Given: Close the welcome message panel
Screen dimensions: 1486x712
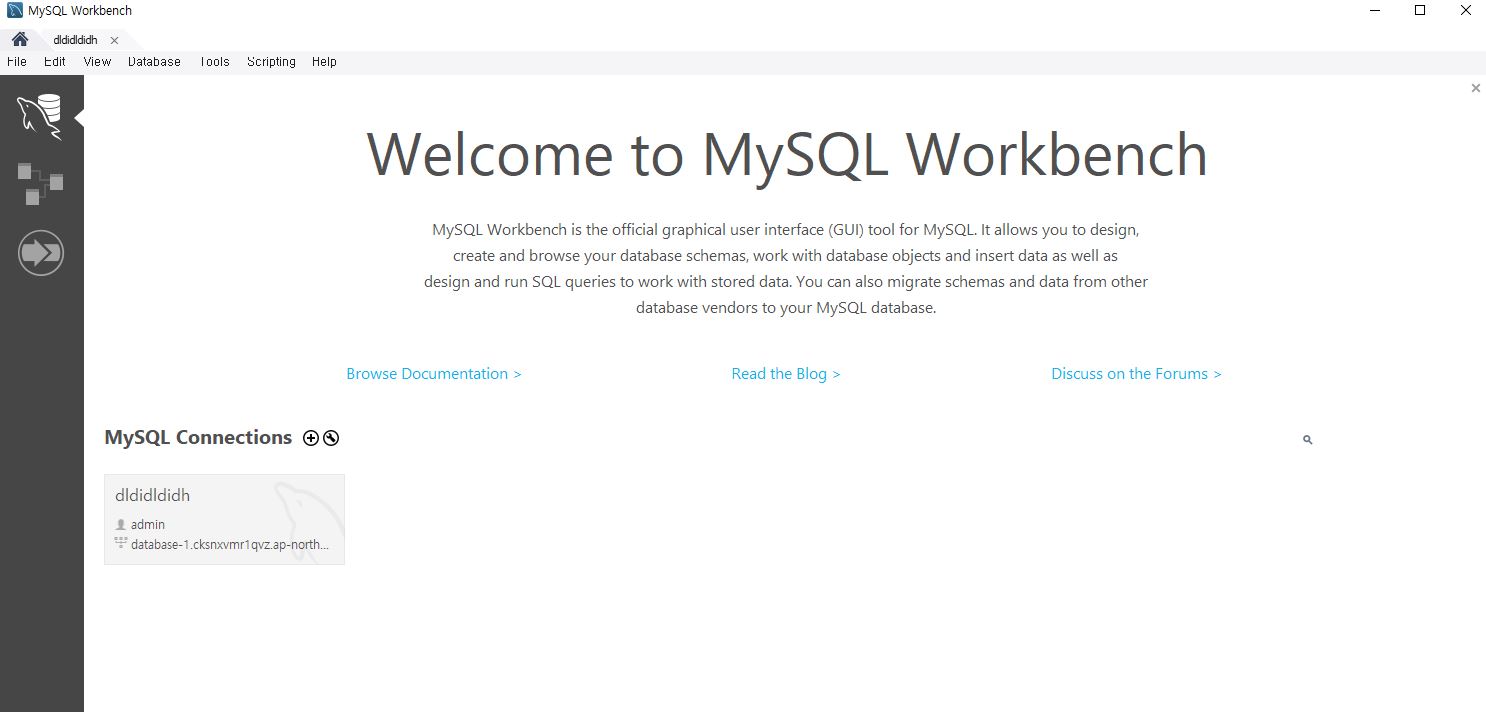Looking at the screenshot, I should click(1475, 88).
